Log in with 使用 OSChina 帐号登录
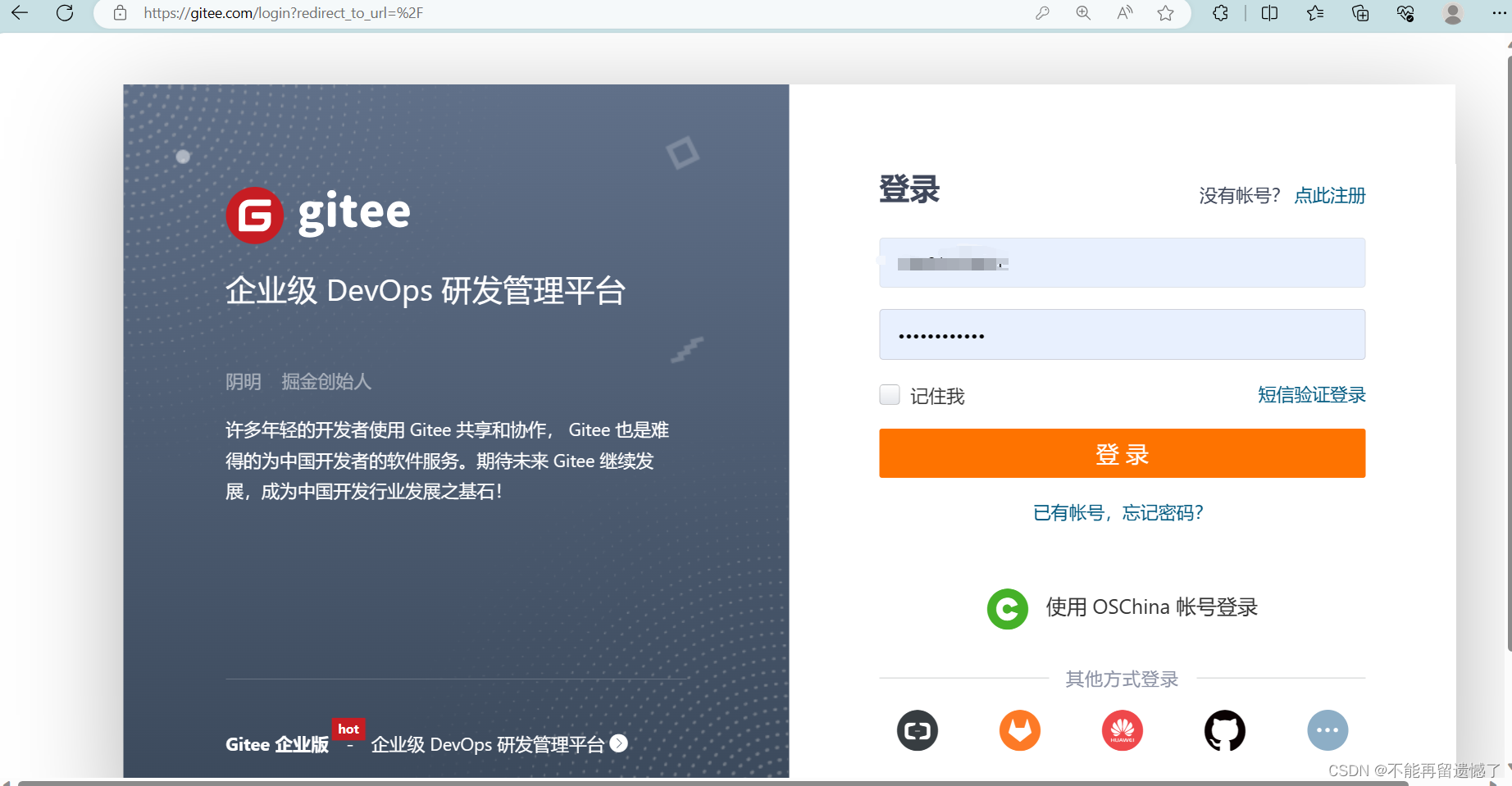The width and height of the screenshot is (1512, 786). click(x=1151, y=607)
